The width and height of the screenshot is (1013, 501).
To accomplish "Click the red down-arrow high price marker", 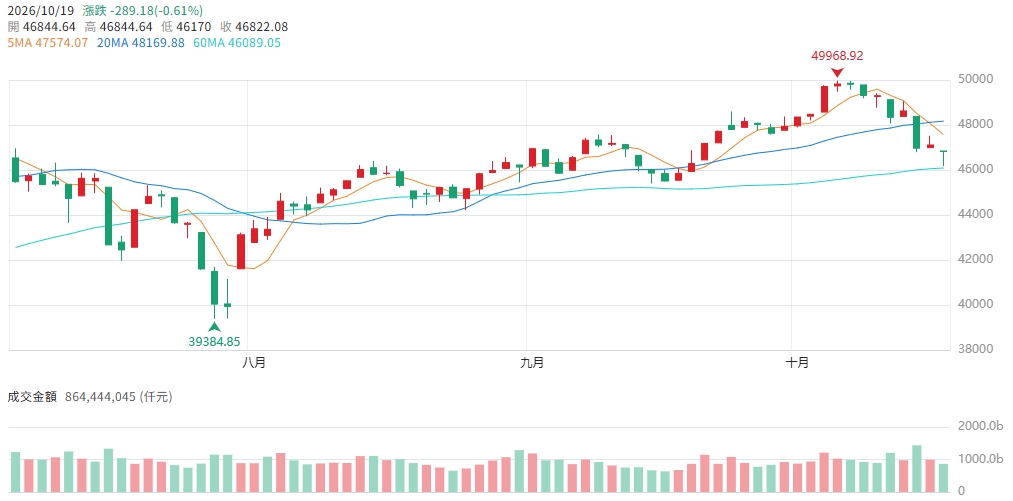I will coord(837,73).
